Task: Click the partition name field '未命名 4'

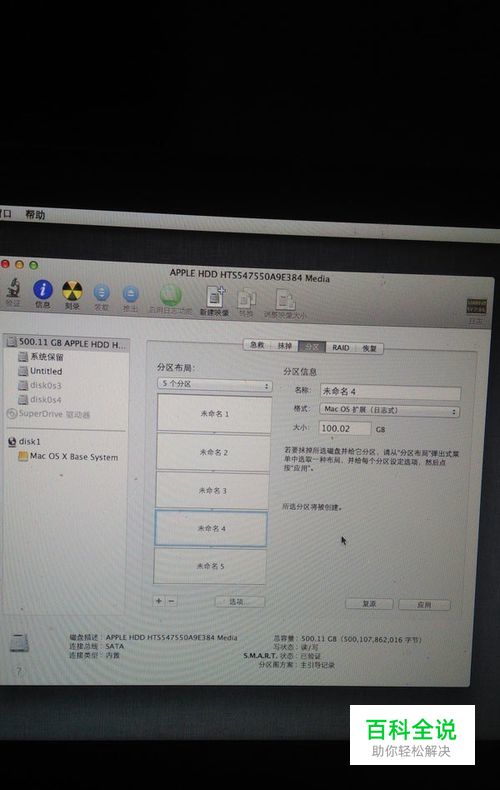Action: (x=390, y=391)
